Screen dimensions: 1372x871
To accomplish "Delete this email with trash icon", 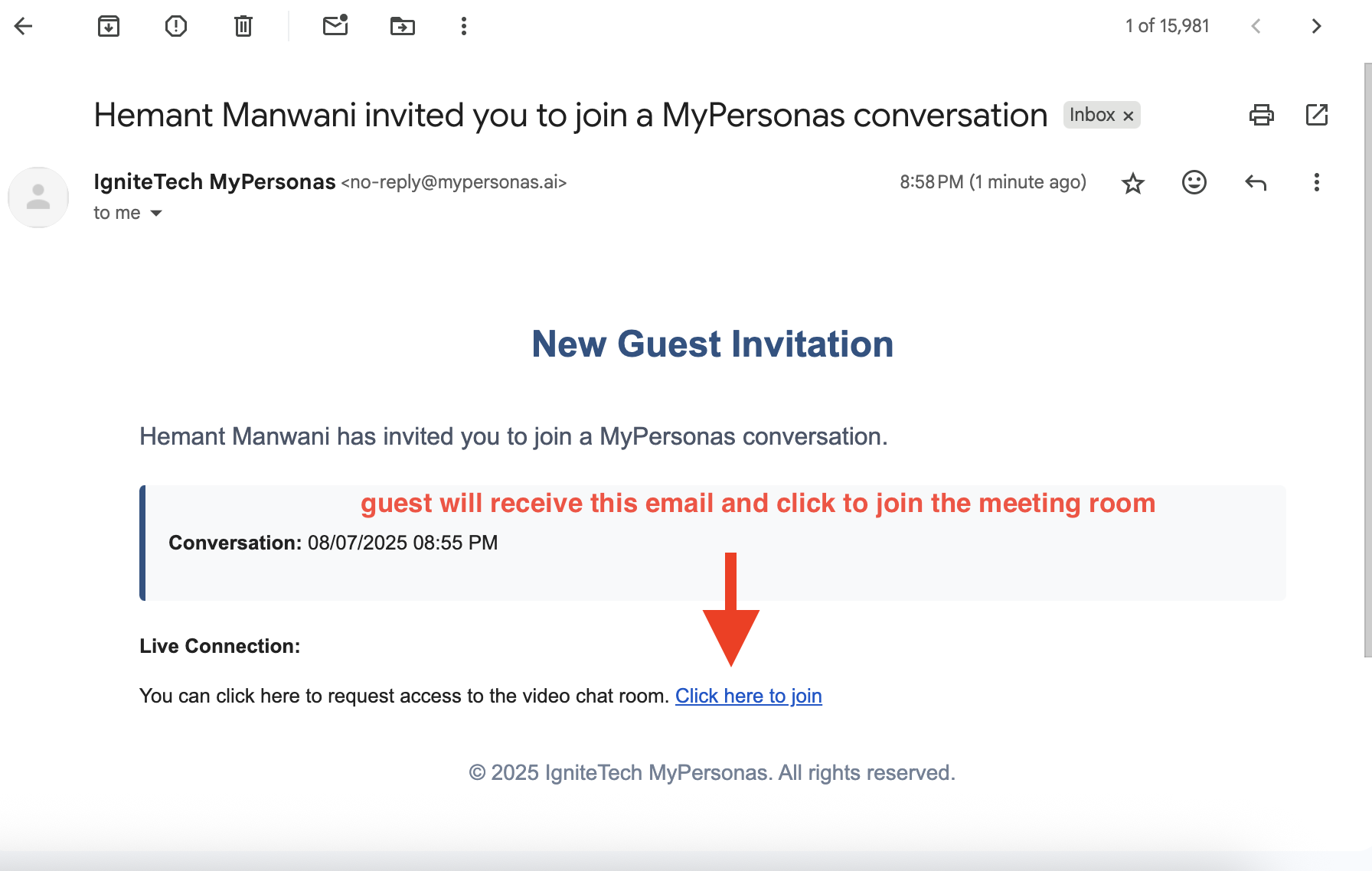I will point(243,26).
